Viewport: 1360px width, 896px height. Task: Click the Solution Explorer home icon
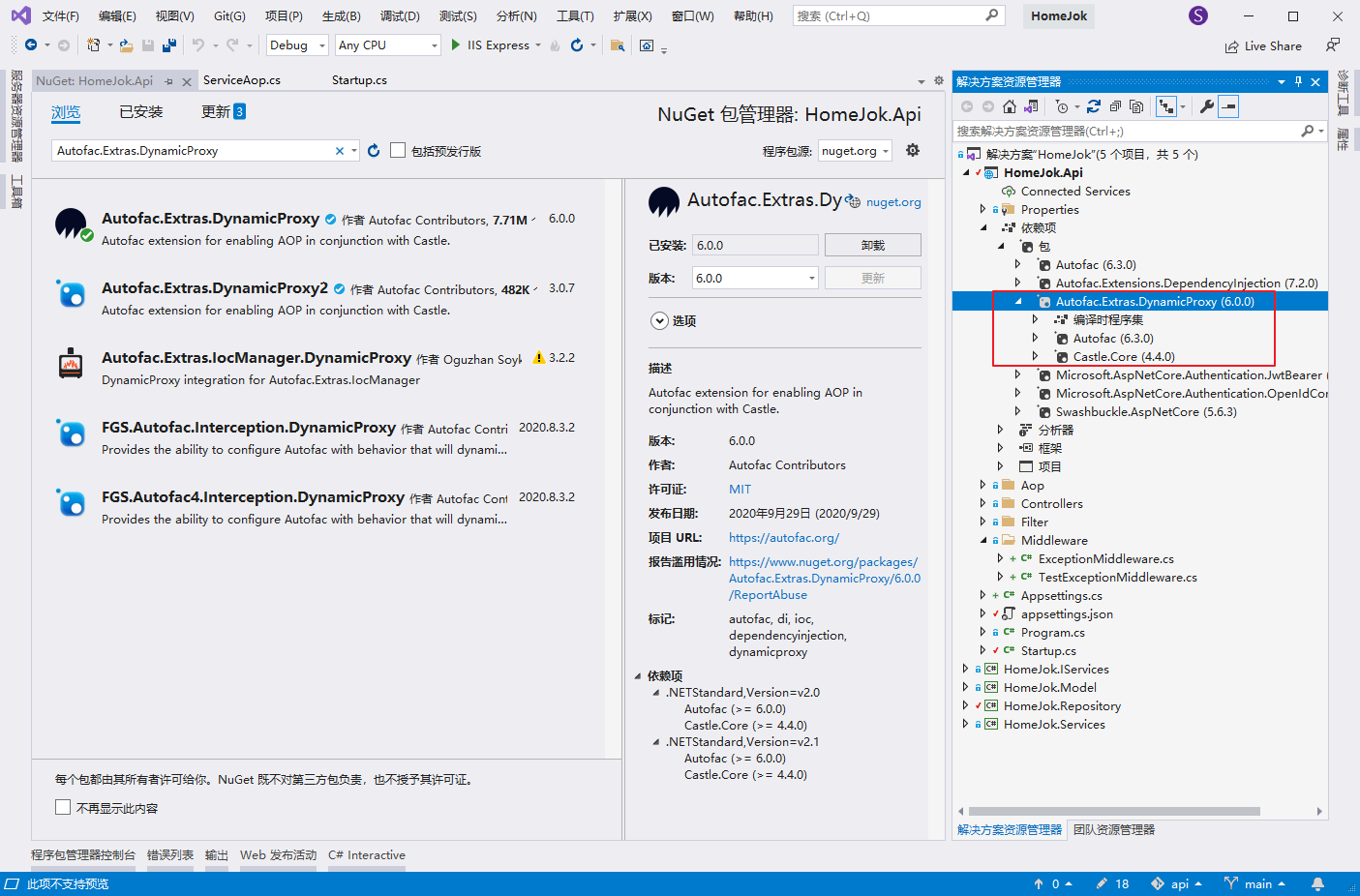(x=1010, y=106)
